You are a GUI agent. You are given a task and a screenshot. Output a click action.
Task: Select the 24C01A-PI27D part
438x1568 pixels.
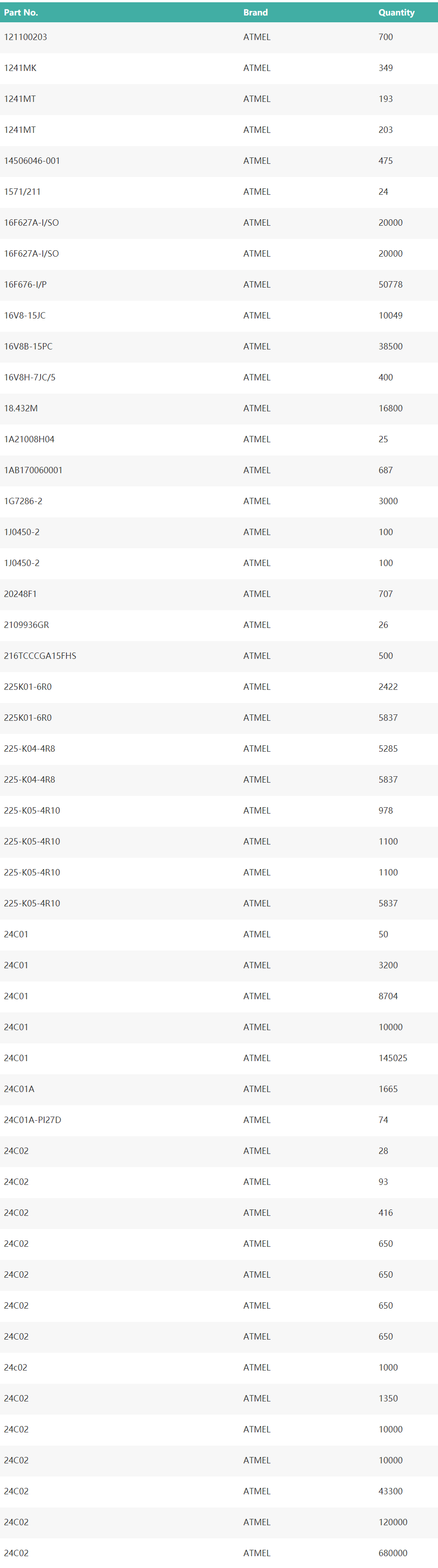[32, 1120]
